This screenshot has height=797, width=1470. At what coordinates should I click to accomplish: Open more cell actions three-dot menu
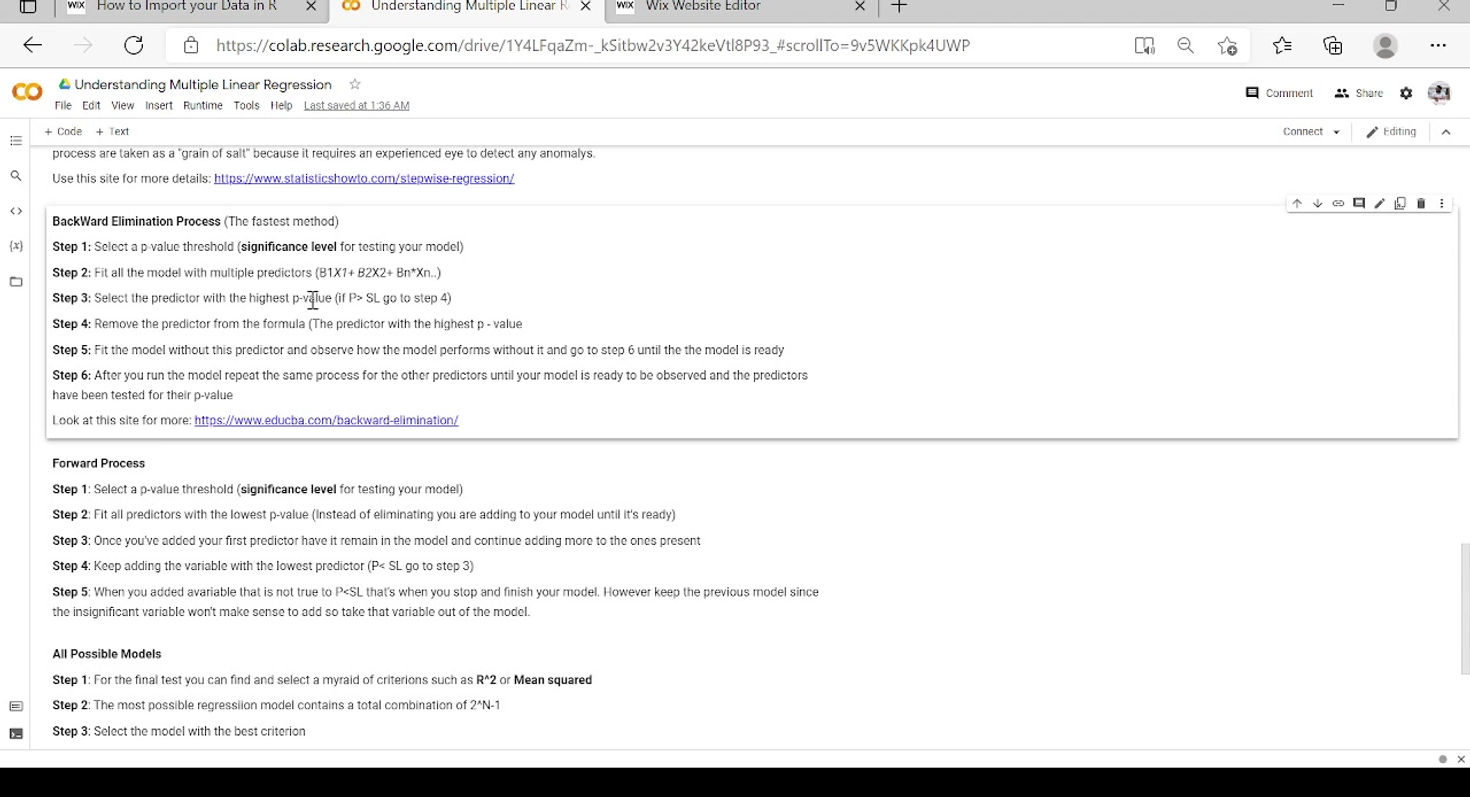click(x=1442, y=204)
